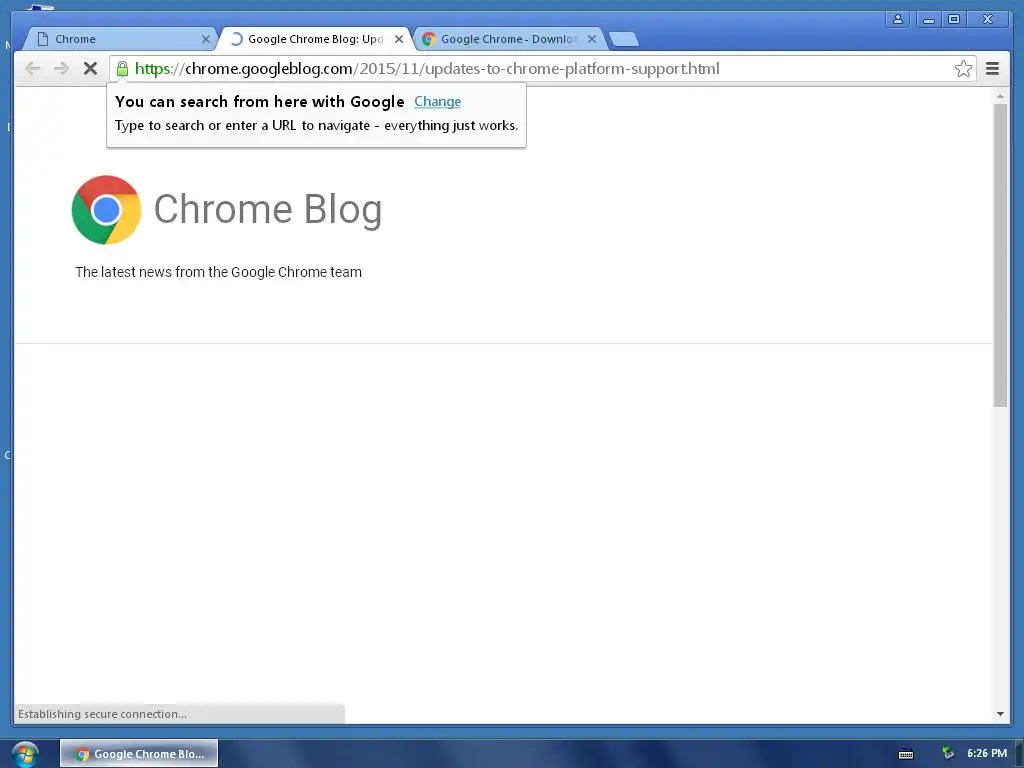Screen dimensions: 1024x768
Task: Close the Google Chrome Blog tab
Action: (399, 39)
